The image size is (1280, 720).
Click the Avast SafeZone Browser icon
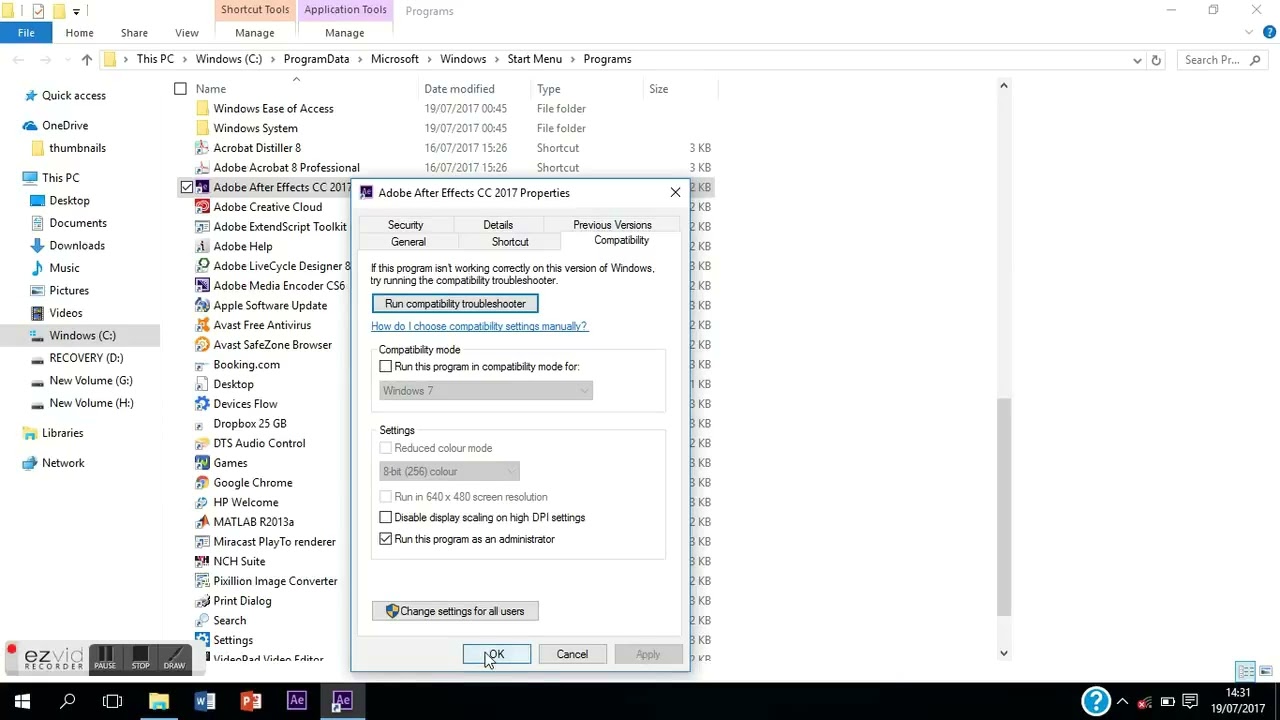coord(202,345)
